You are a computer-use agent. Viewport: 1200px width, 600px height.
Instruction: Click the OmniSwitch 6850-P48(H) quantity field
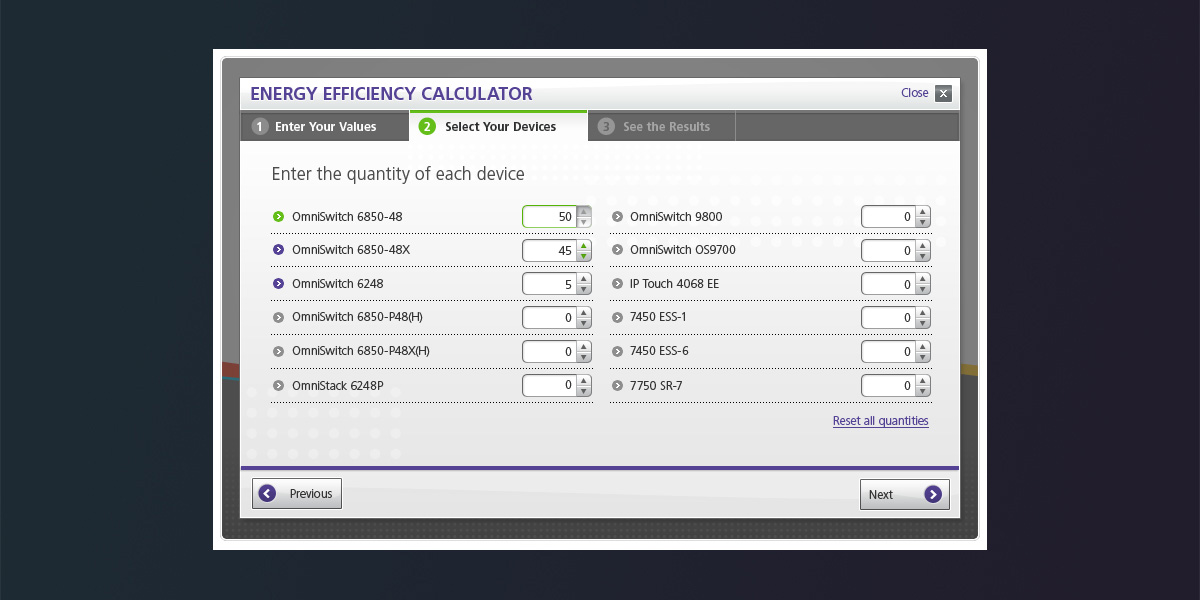549,318
